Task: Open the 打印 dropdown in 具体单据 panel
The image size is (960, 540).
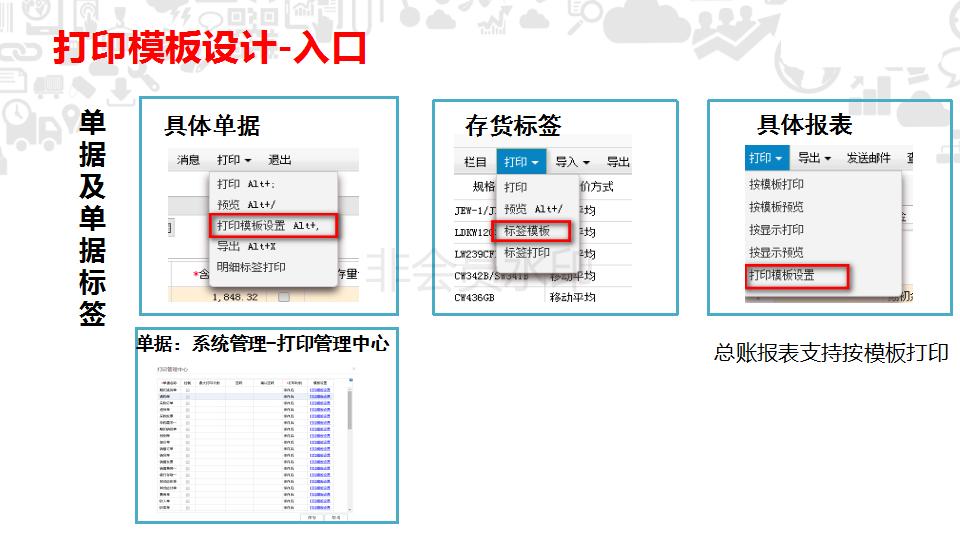Action: [234, 160]
